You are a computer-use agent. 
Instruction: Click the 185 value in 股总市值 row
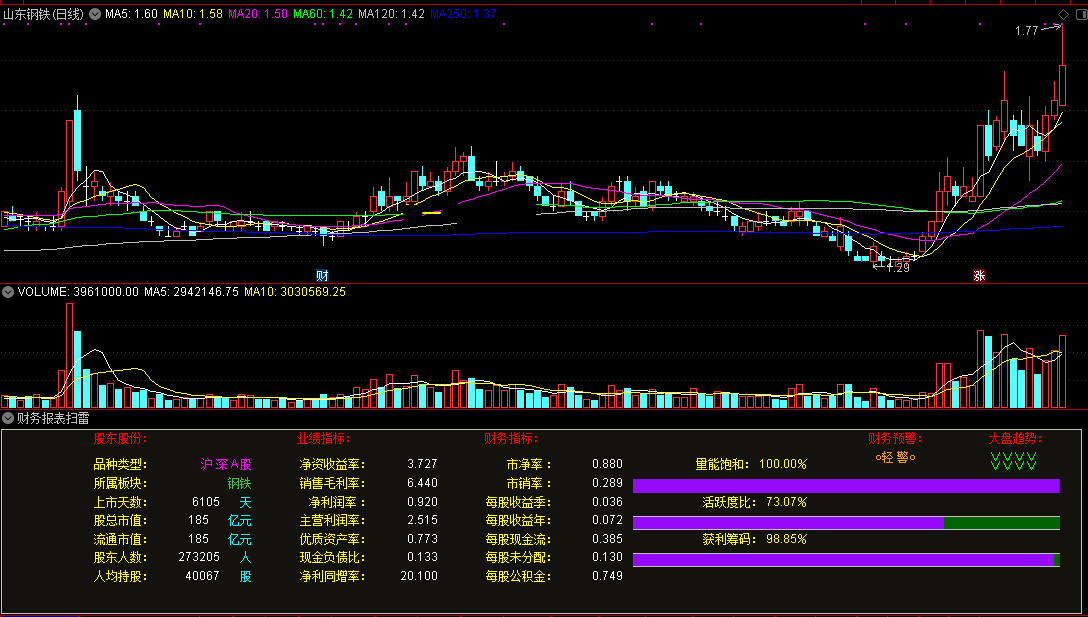tap(198, 520)
